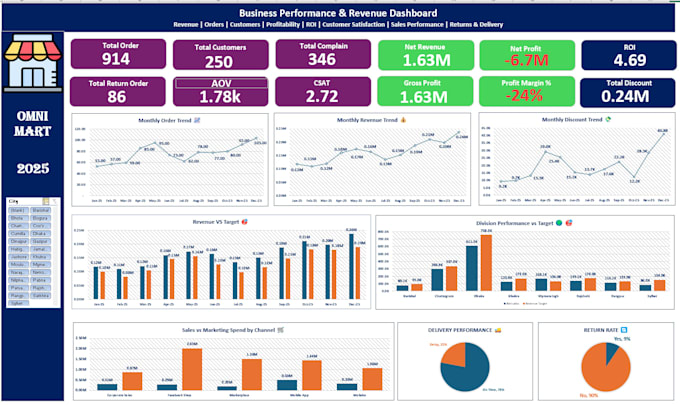The height and width of the screenshot is (405, 680).
Task: Click the Gross Profit 1.63M card
Action: tap(425, 91)
